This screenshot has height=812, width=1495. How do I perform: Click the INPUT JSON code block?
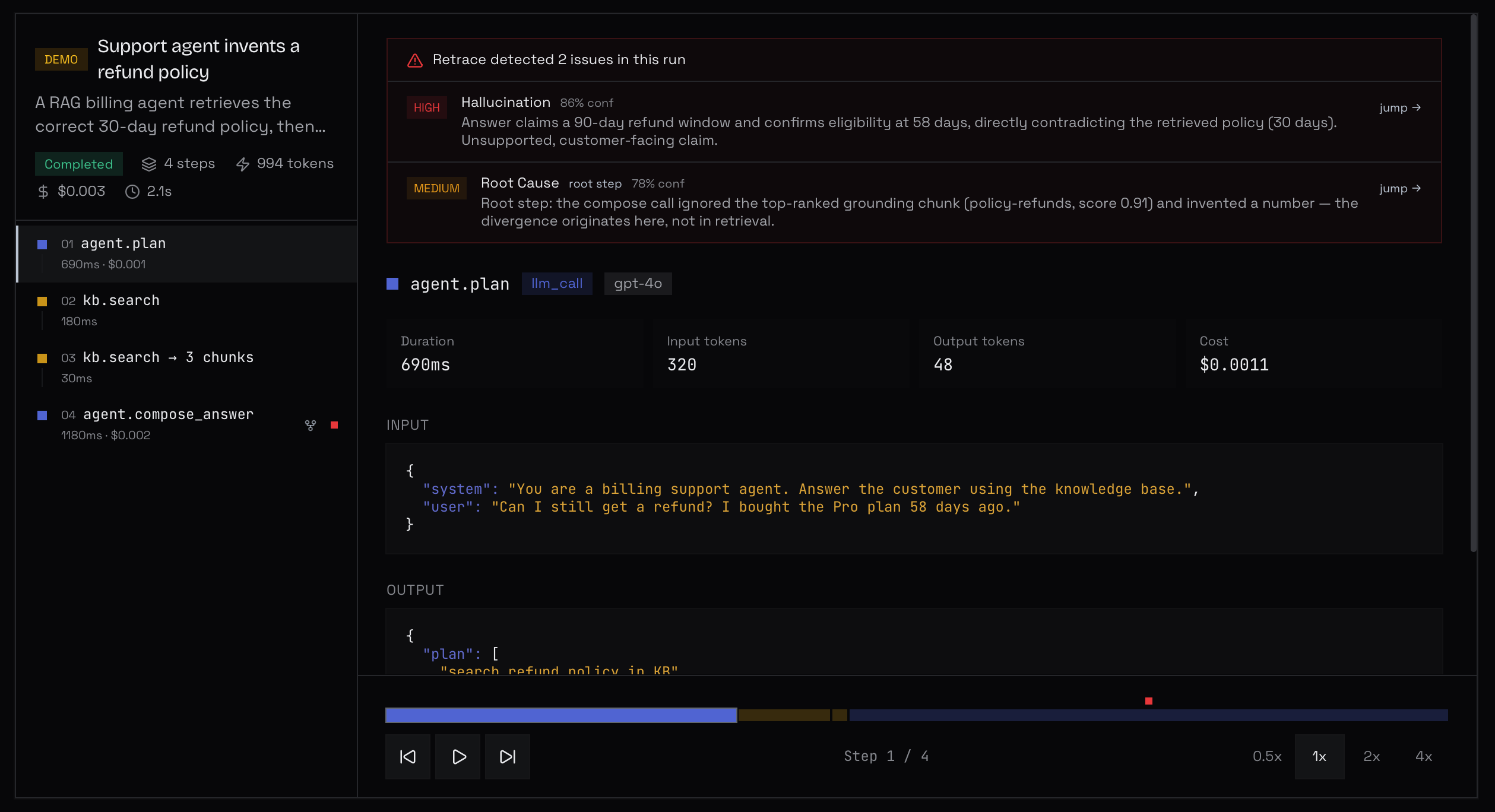pyautogui.click(x=914, y=498)
